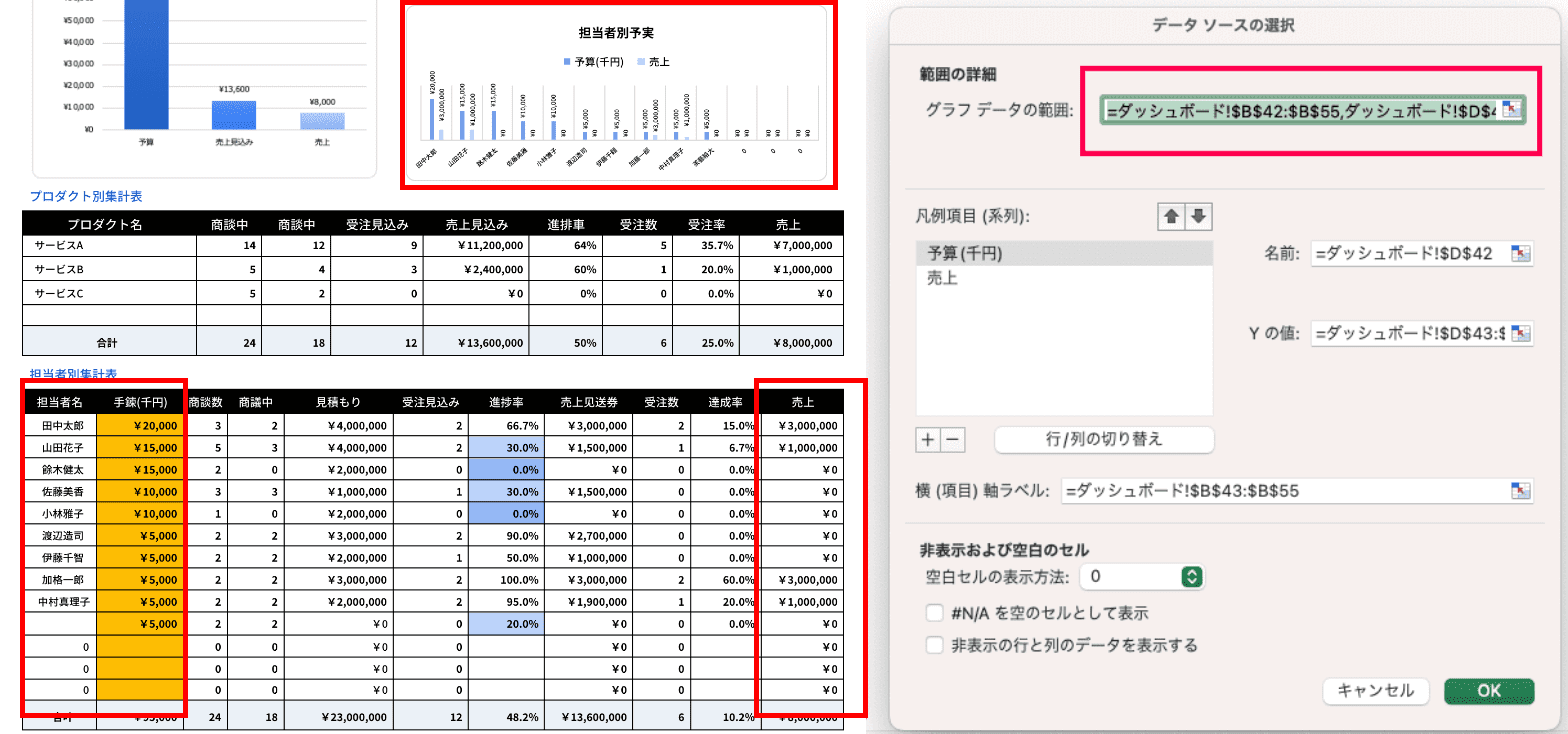Open 空白セルの表示方法 dropdown
The width and height of the screenshot is (1568, 734).
tap(1190, 577)
